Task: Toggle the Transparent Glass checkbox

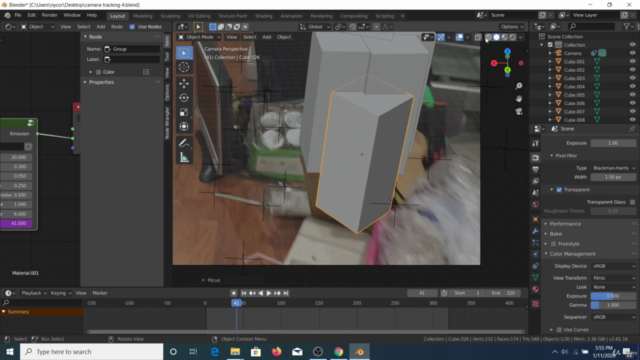Action: tap(632, 202)
